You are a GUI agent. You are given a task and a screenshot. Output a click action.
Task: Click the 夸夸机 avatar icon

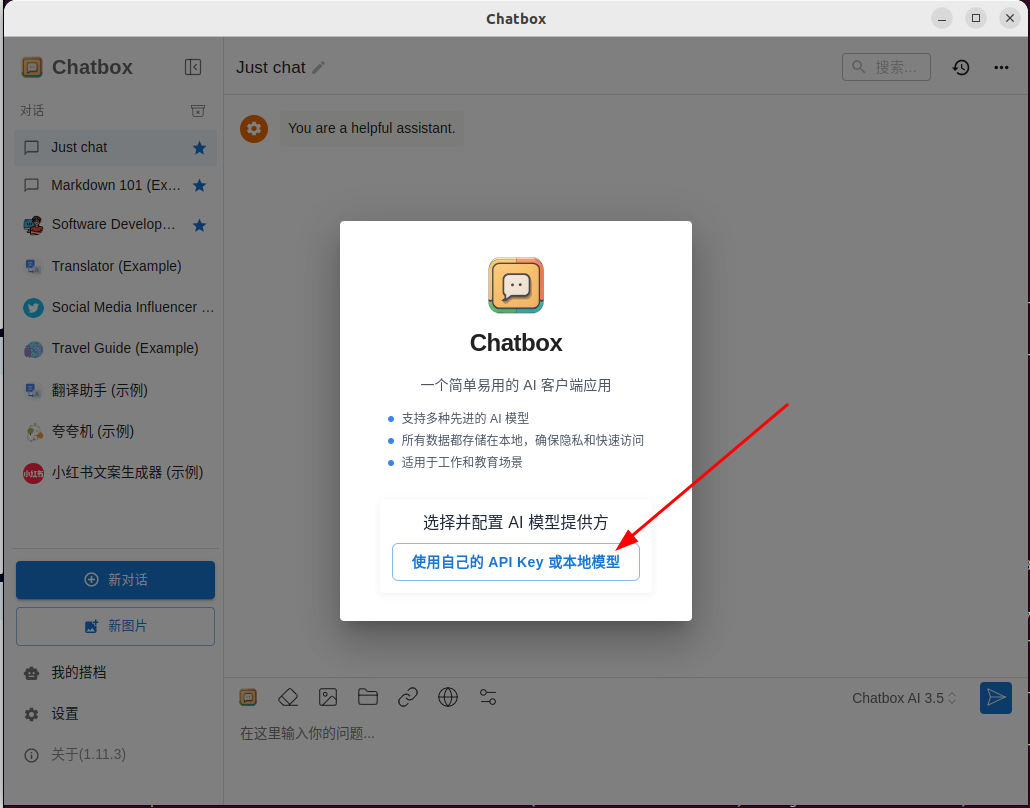(34, 432)
